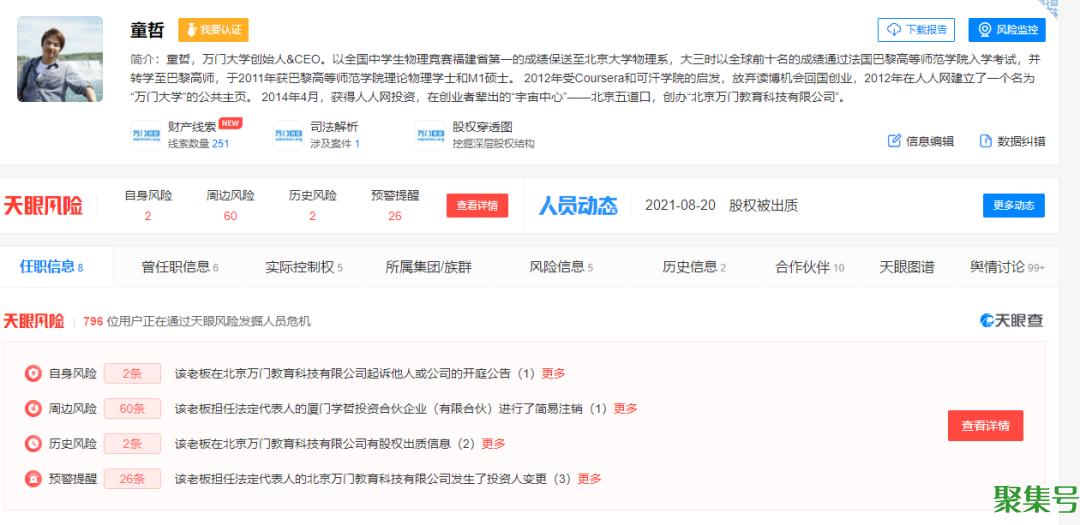Image resolution: width=1080 pixels, height=525 pixels.
Task: Click the blue 更多动态 button
Action: point(1013,205)
